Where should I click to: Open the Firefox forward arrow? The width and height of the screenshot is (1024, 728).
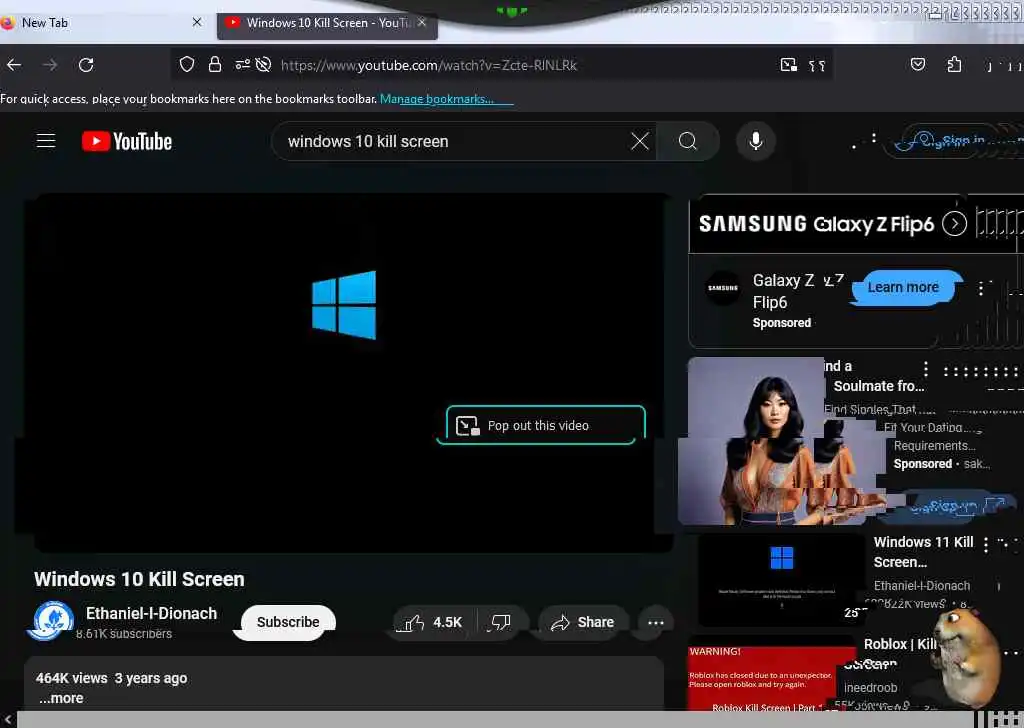(x=50, y=65)
